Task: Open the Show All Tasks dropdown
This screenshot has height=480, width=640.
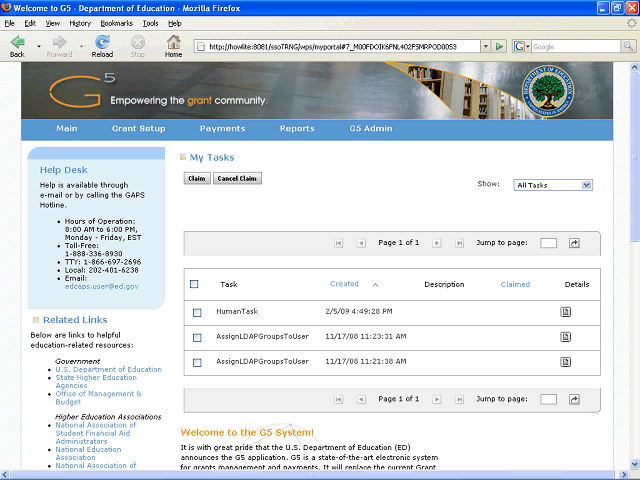Action: click(x=553, y=185)
